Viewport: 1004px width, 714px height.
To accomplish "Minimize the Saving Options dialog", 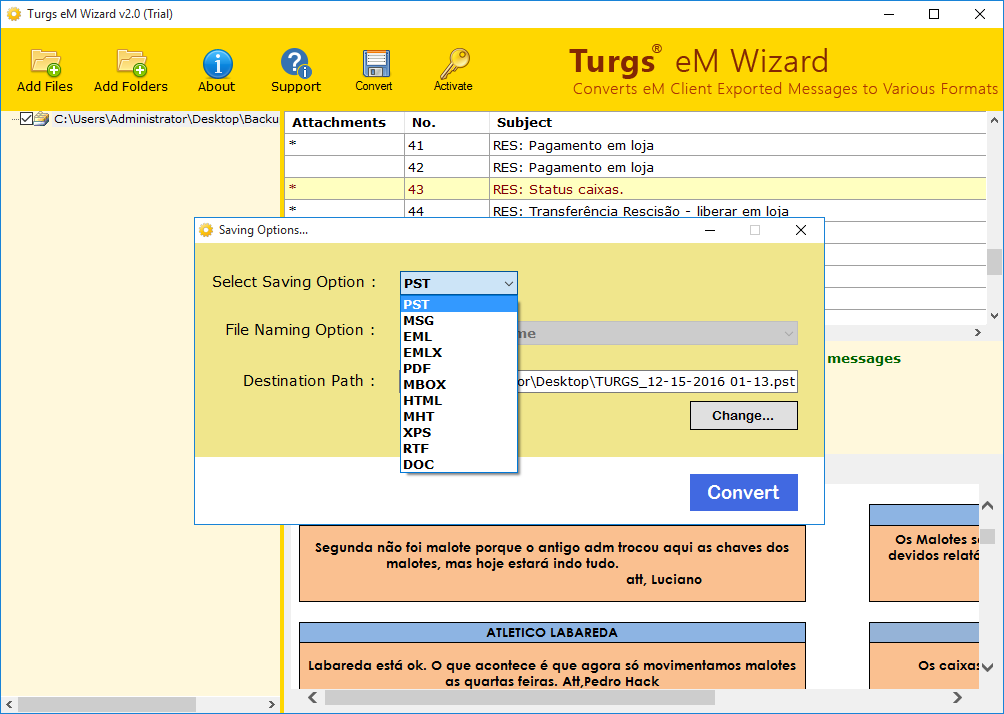I will pyautogui.click(x=709, y=230).
